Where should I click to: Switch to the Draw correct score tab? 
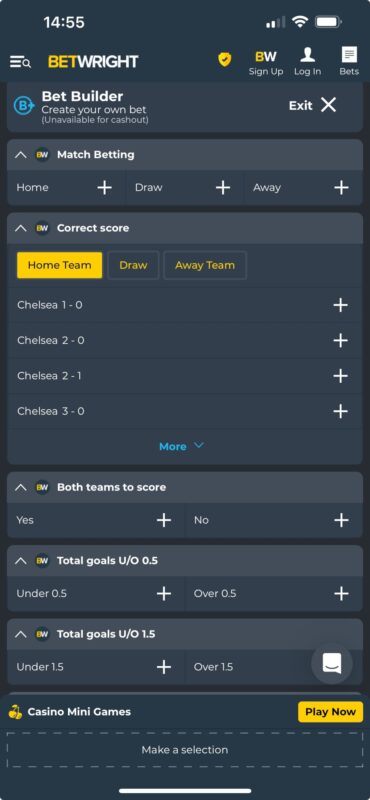(x=133, y=265)
